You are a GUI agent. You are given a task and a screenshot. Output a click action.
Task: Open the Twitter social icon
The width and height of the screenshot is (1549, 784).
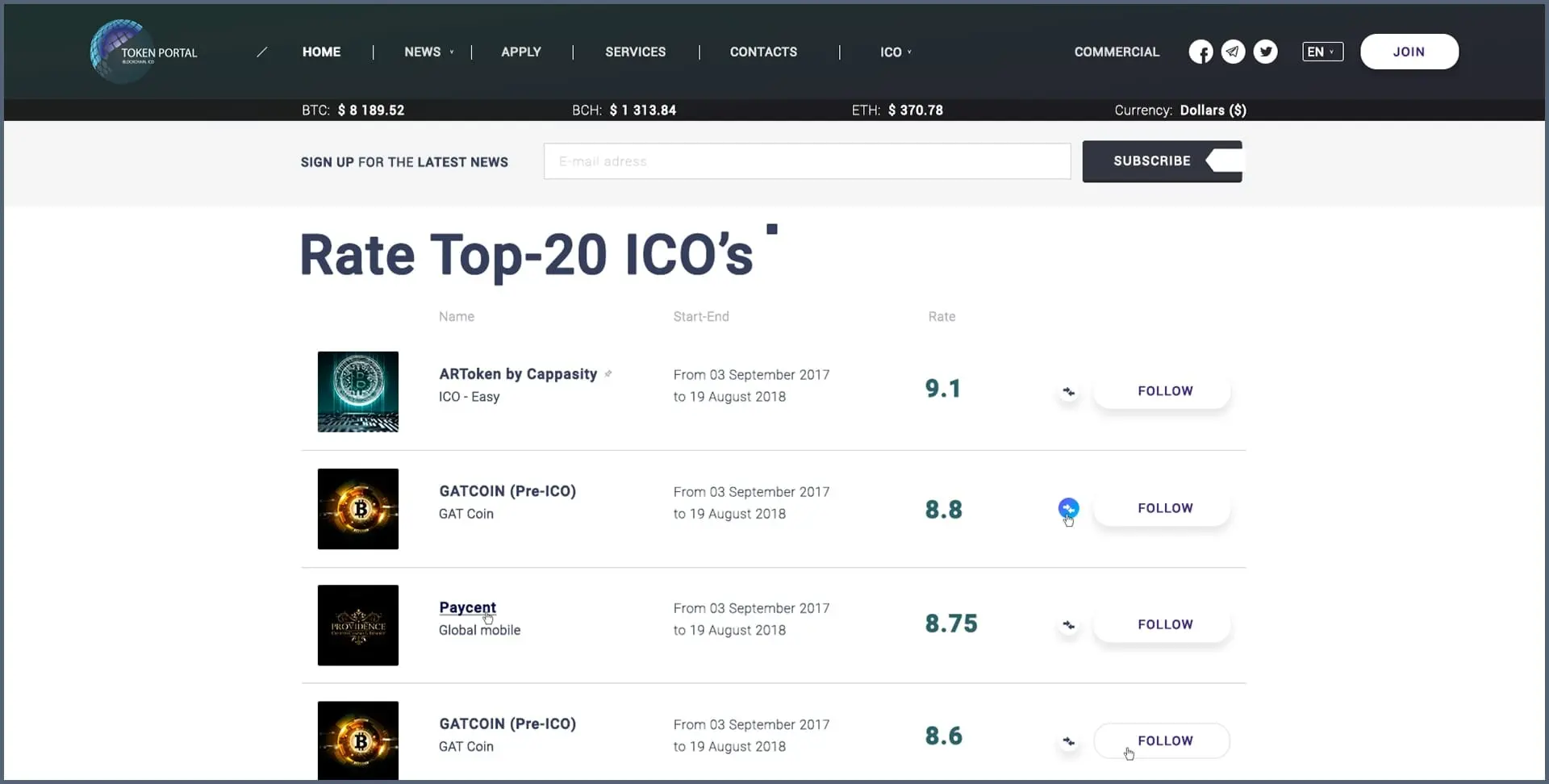pos(1265,52)
